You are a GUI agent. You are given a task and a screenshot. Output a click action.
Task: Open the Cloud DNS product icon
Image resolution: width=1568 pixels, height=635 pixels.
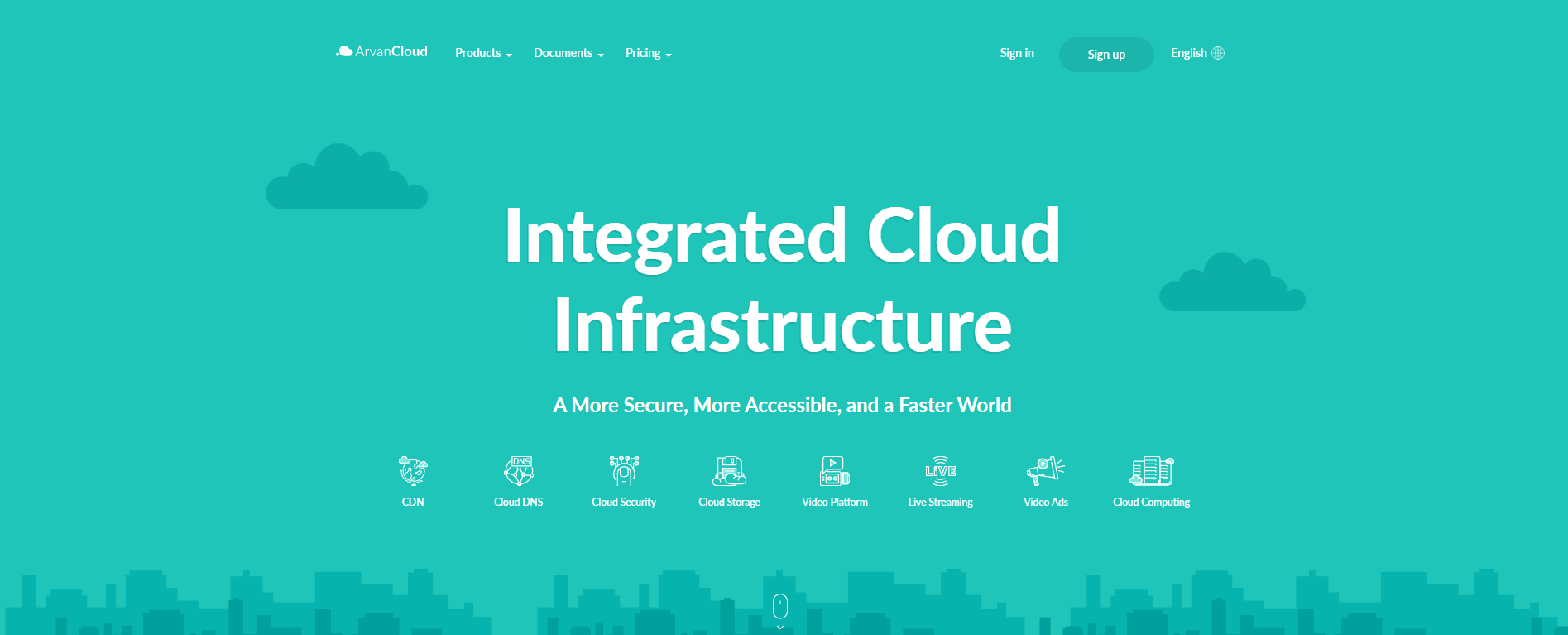519,470
